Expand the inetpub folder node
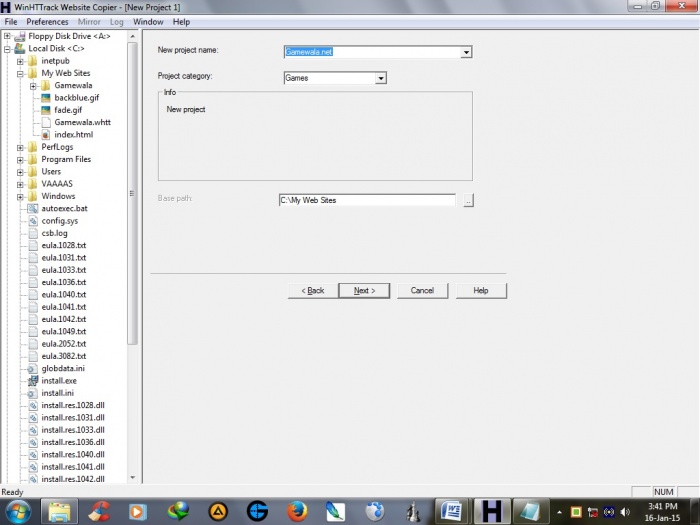Image resolution: width=700 pixels, height=525 pixels. pyautogui.click(x=20, y=61)
